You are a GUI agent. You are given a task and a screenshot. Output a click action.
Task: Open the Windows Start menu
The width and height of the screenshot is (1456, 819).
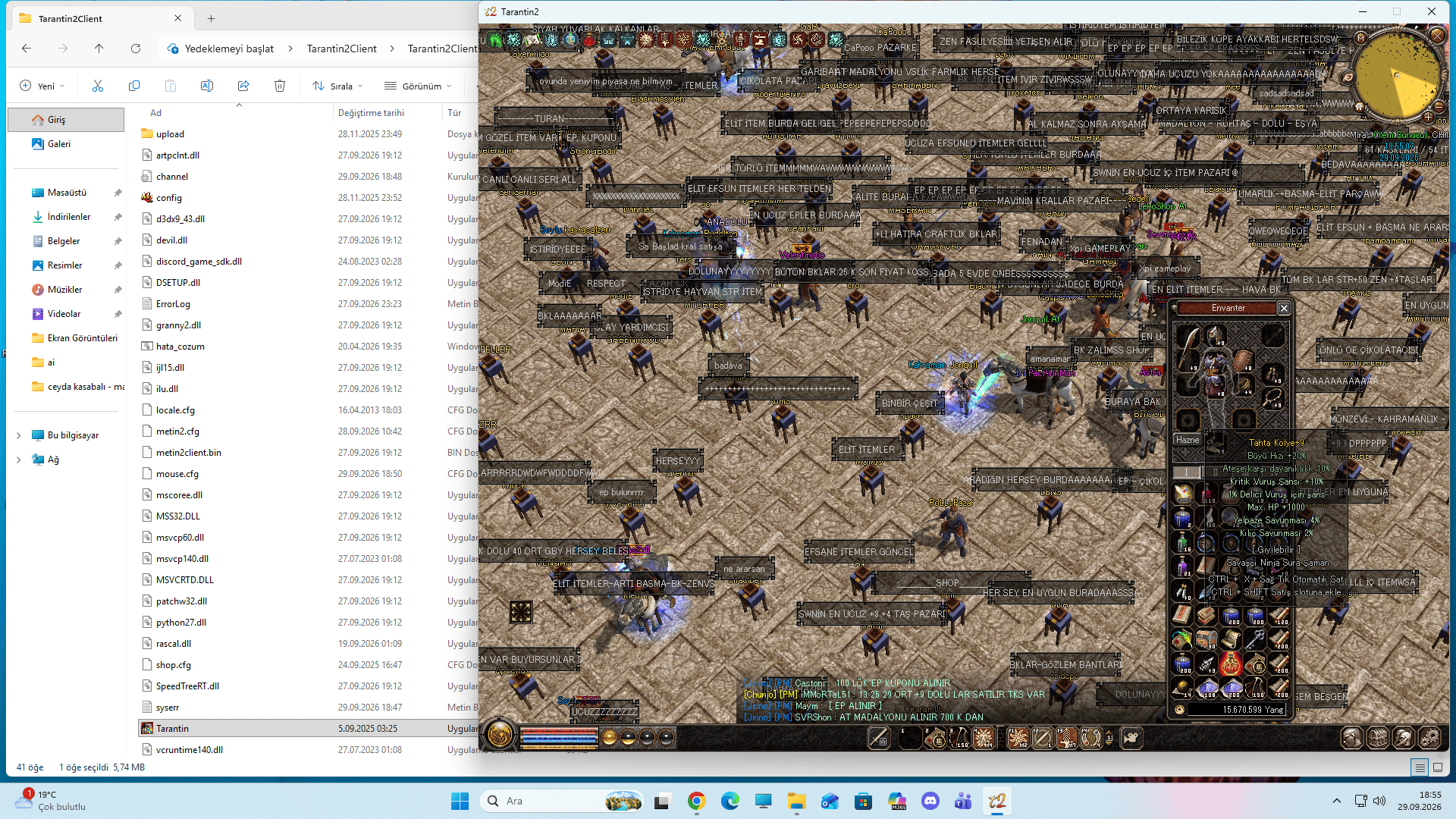pyautogui.click(x=460, y=801)
